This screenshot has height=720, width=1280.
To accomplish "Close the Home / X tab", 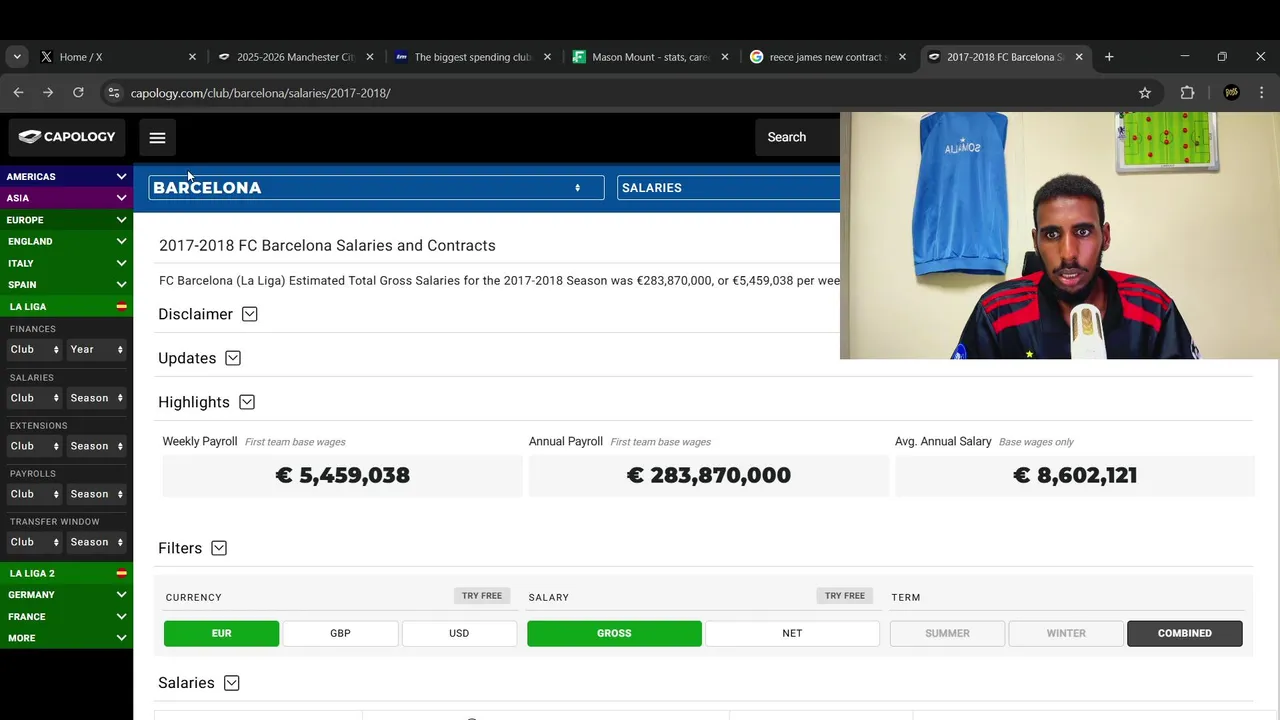I will coord(193,57).
